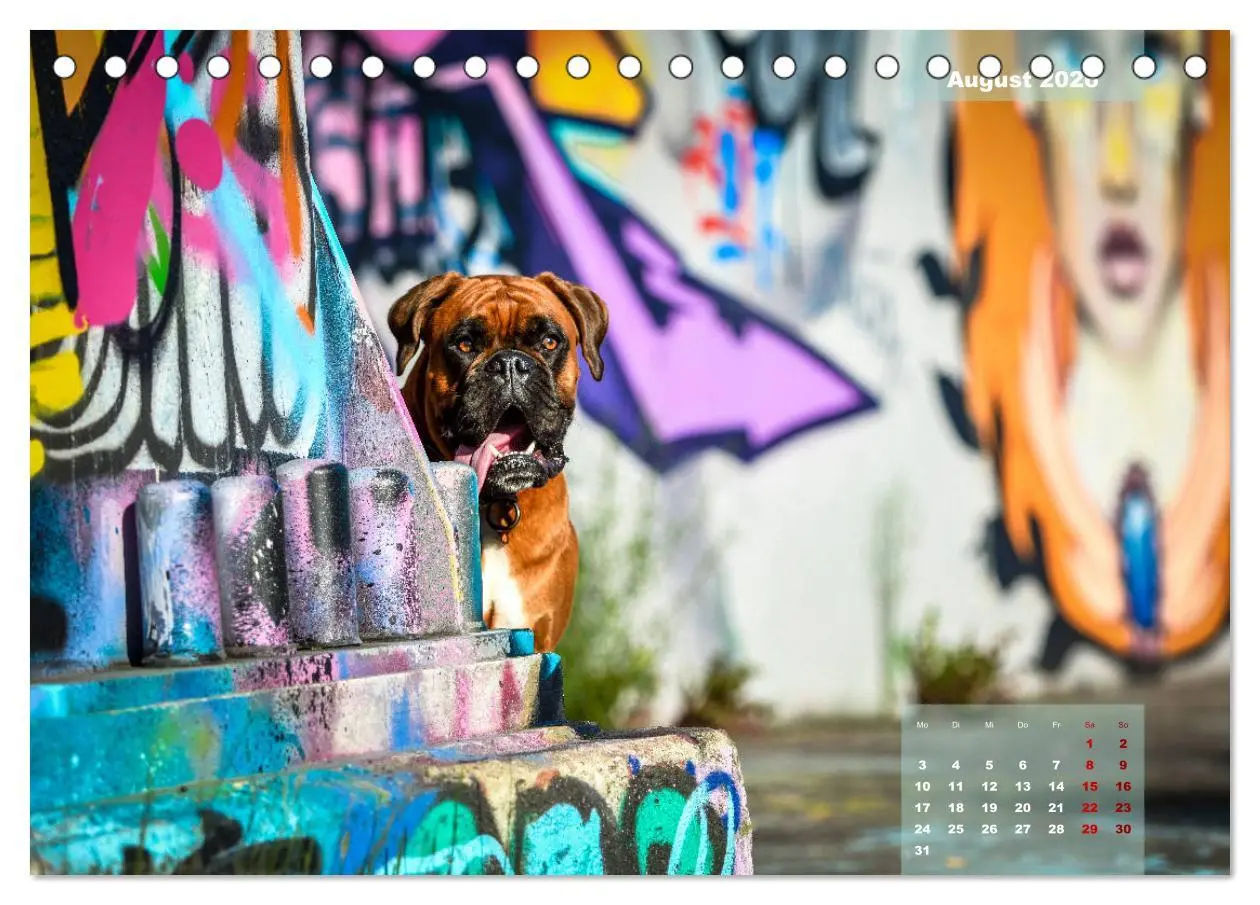
Task: Choose the red date 29
Action: 1089,829
